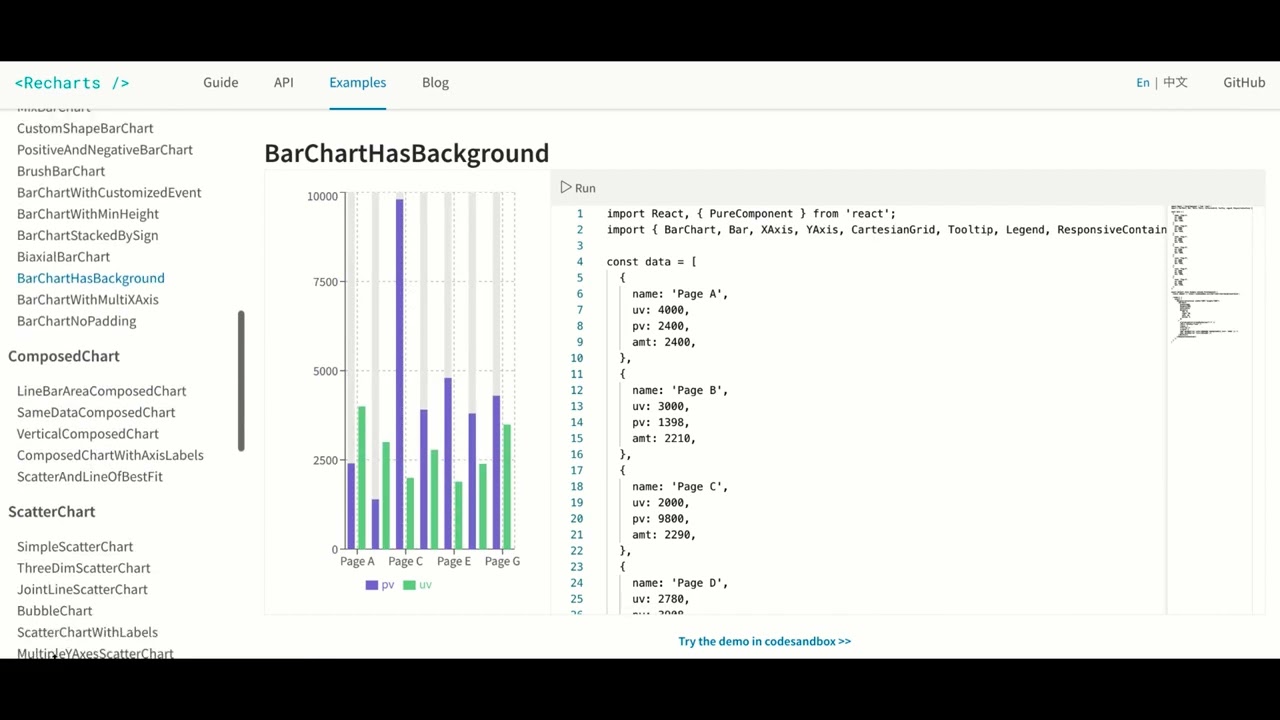Click the code line name: 'Page B'
This screenshot has height=720, width=1280.
(x=680, y=390)
